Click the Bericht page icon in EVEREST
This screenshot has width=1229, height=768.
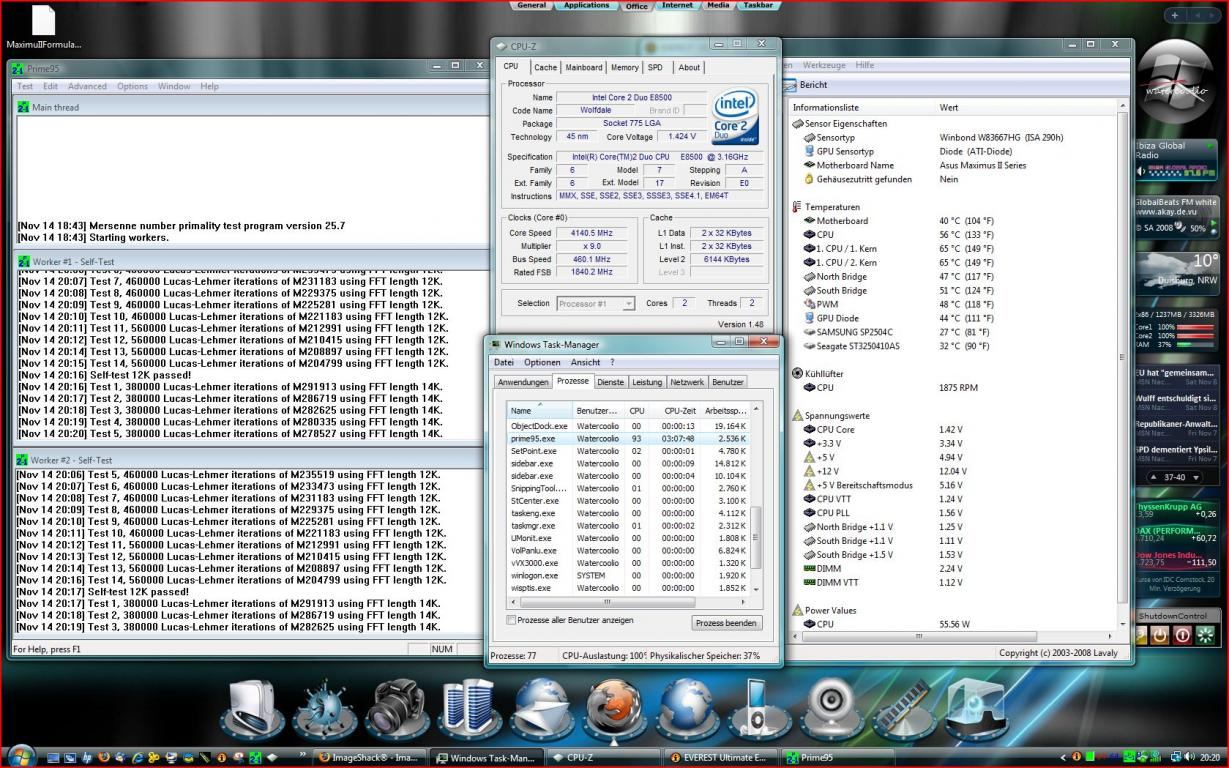click(x=791, y=85)
